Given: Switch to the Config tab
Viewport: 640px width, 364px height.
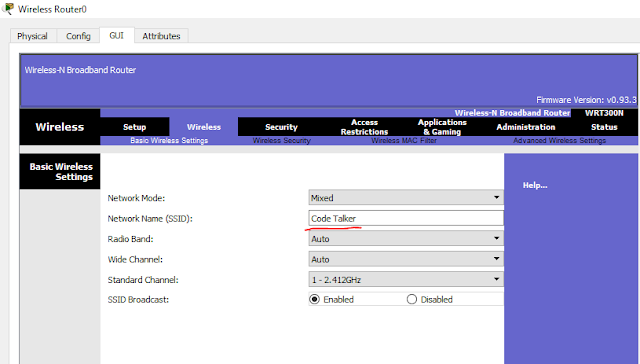Looking at the screenshot, I should 78,36.
